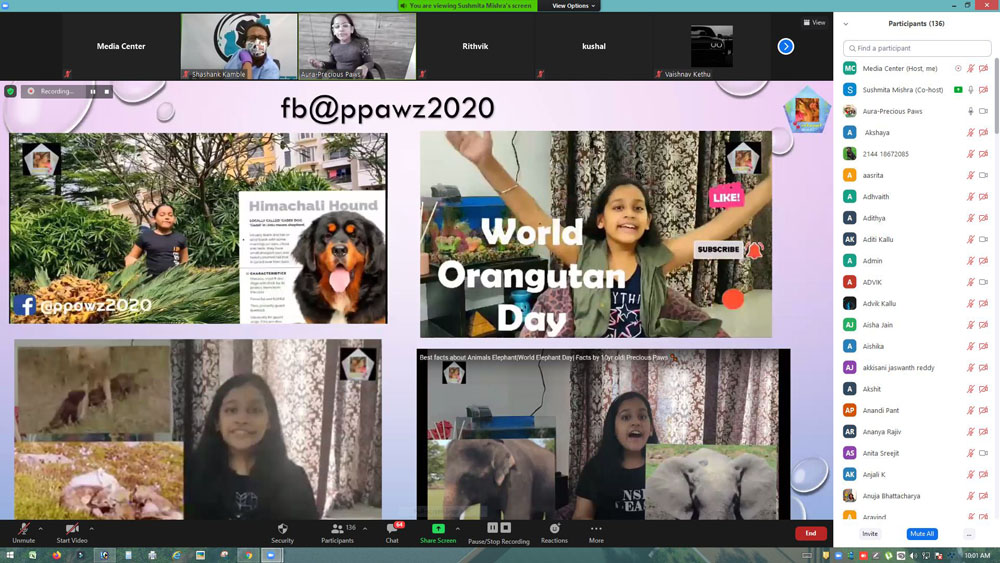Viewport: 1000px width, 563px height.
Task: Pause recording from the top-left indicator
Action: (x=92, y=91)
